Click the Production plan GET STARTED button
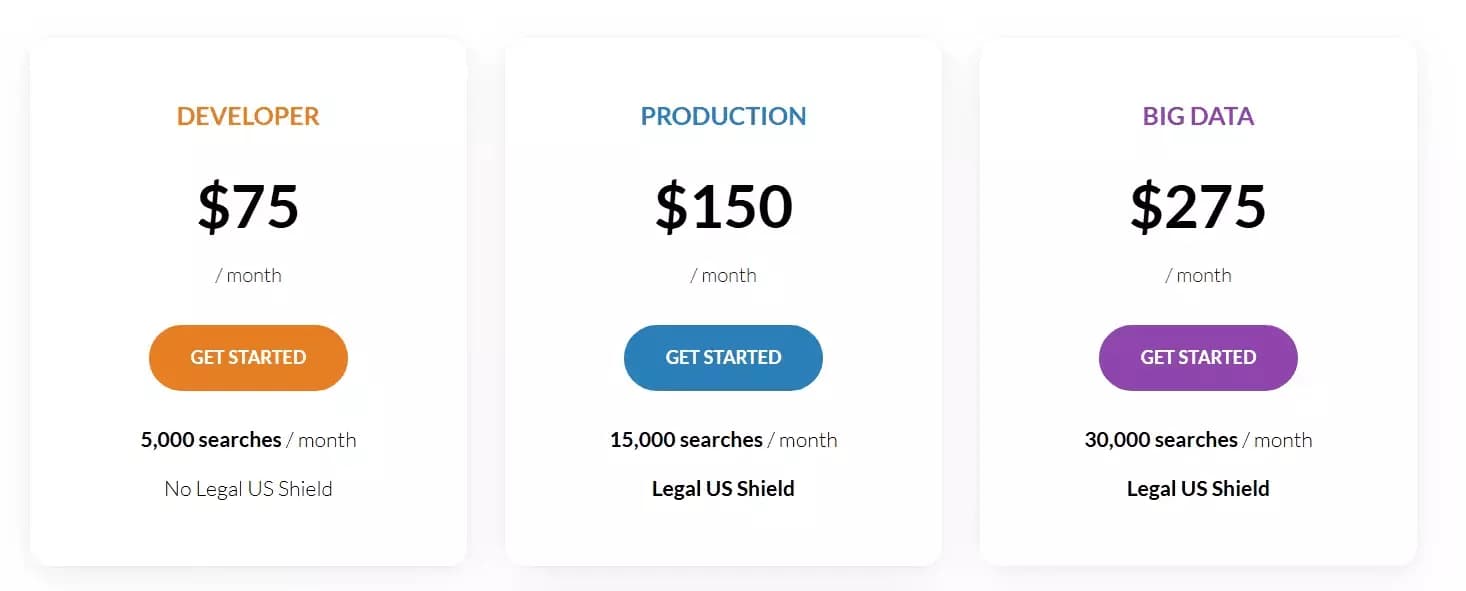 pos(722,357)
